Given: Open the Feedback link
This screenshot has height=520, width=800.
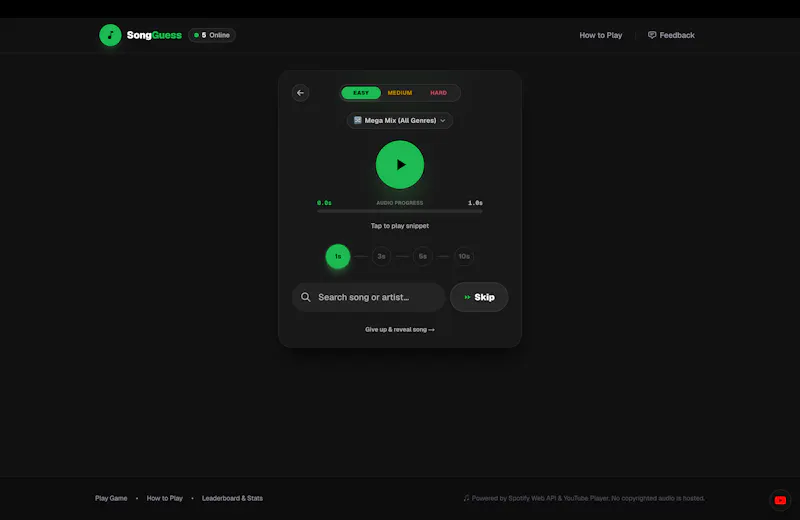Looking at the screenshot, I should pyautogui.click(x=671, y=35).
